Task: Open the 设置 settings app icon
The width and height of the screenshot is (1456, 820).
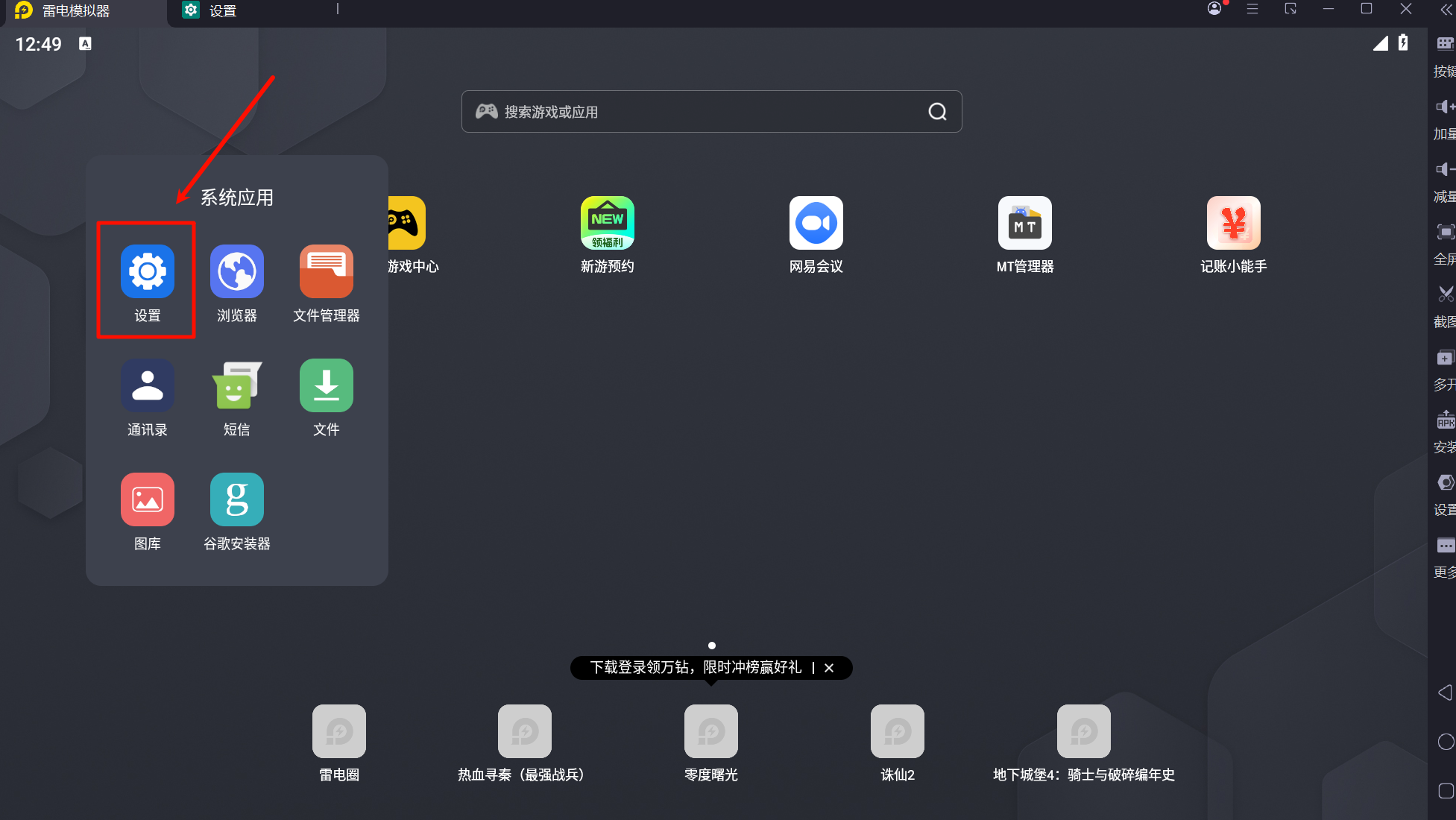Action: point(147,272)
